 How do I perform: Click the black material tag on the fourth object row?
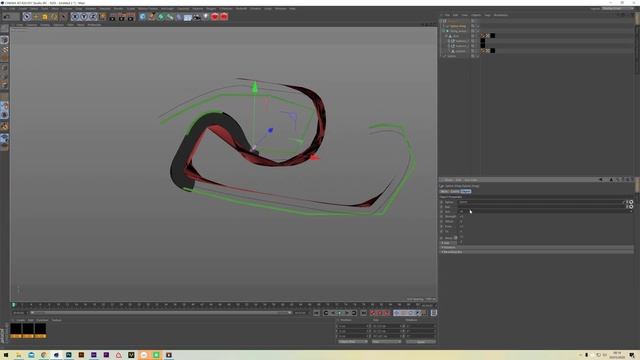tap(493, 36)
